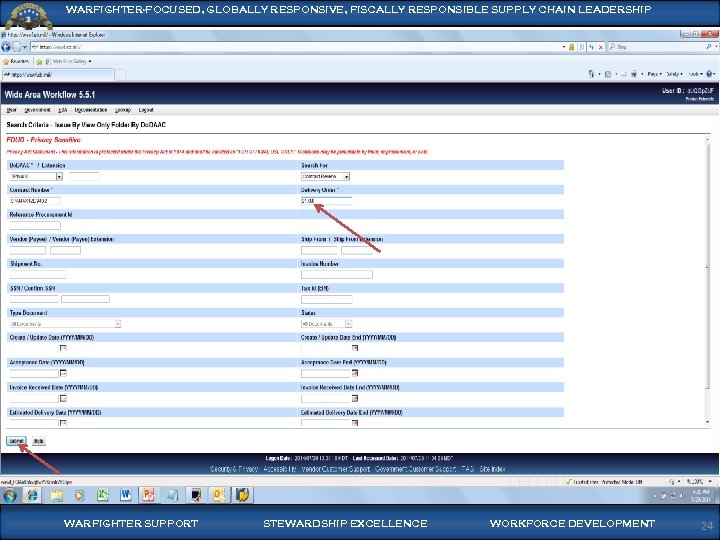Click the Feeds icon in command bar

click(x=608, y=74)
